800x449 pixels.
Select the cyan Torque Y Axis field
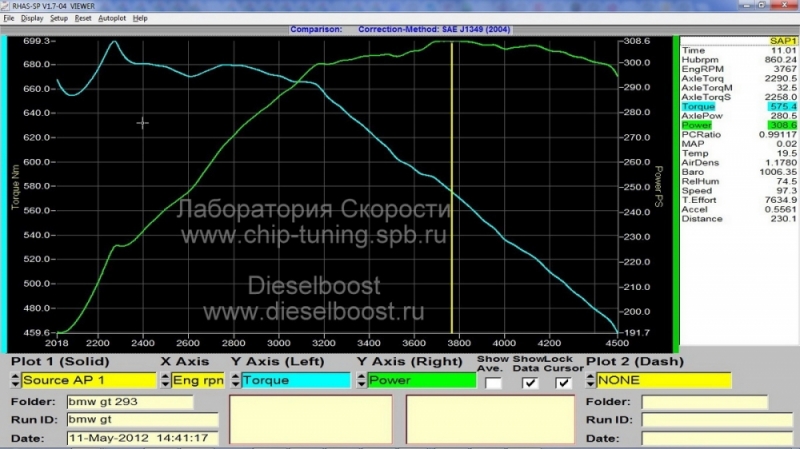tap(296, 380)
